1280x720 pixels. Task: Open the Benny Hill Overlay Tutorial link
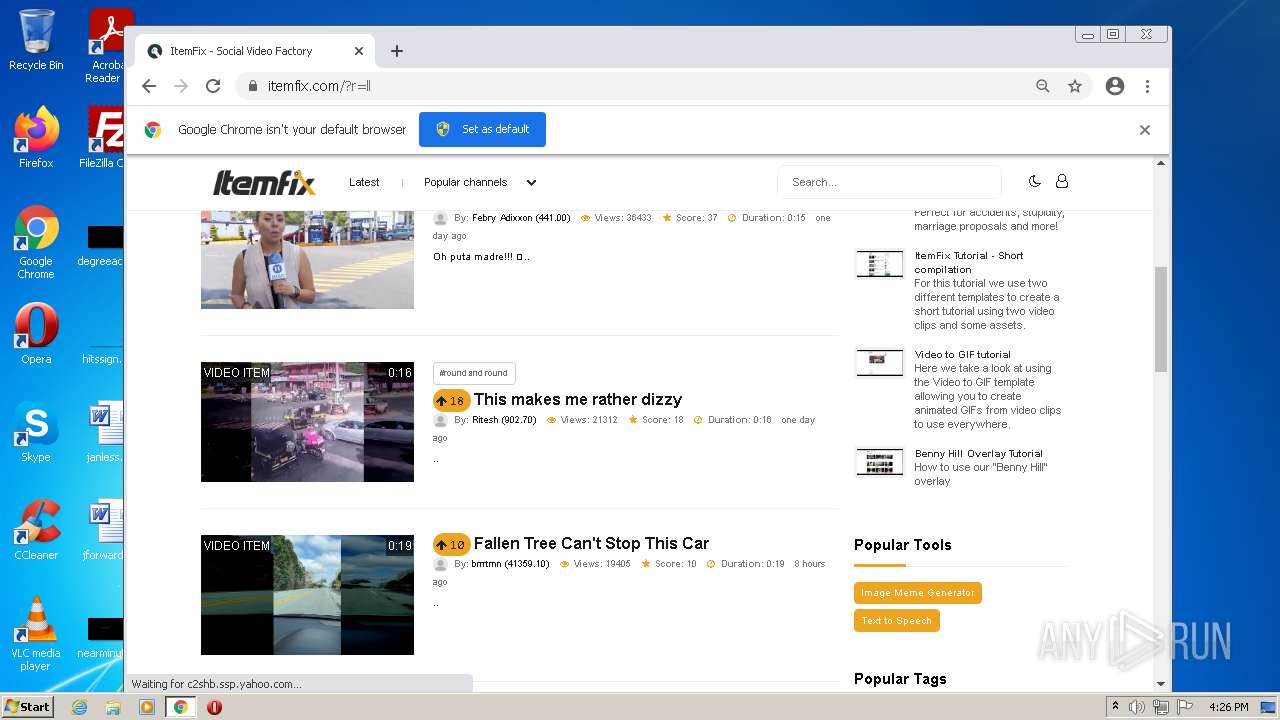(979, 453)
